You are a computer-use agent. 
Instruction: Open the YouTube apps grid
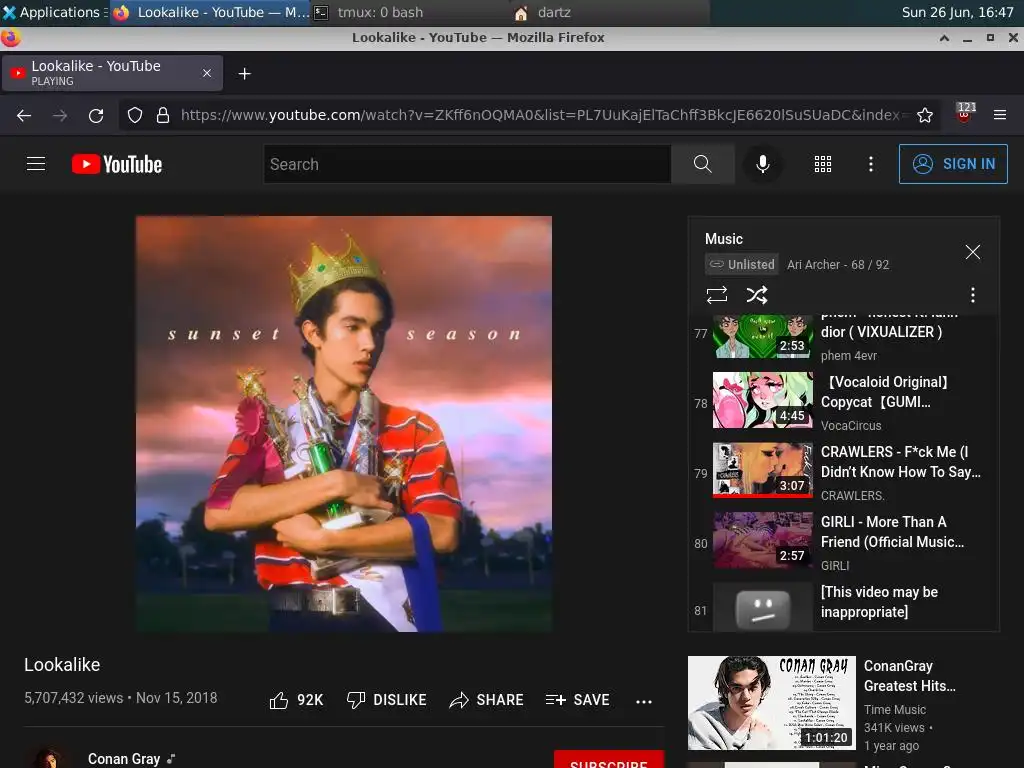point(823,164)
